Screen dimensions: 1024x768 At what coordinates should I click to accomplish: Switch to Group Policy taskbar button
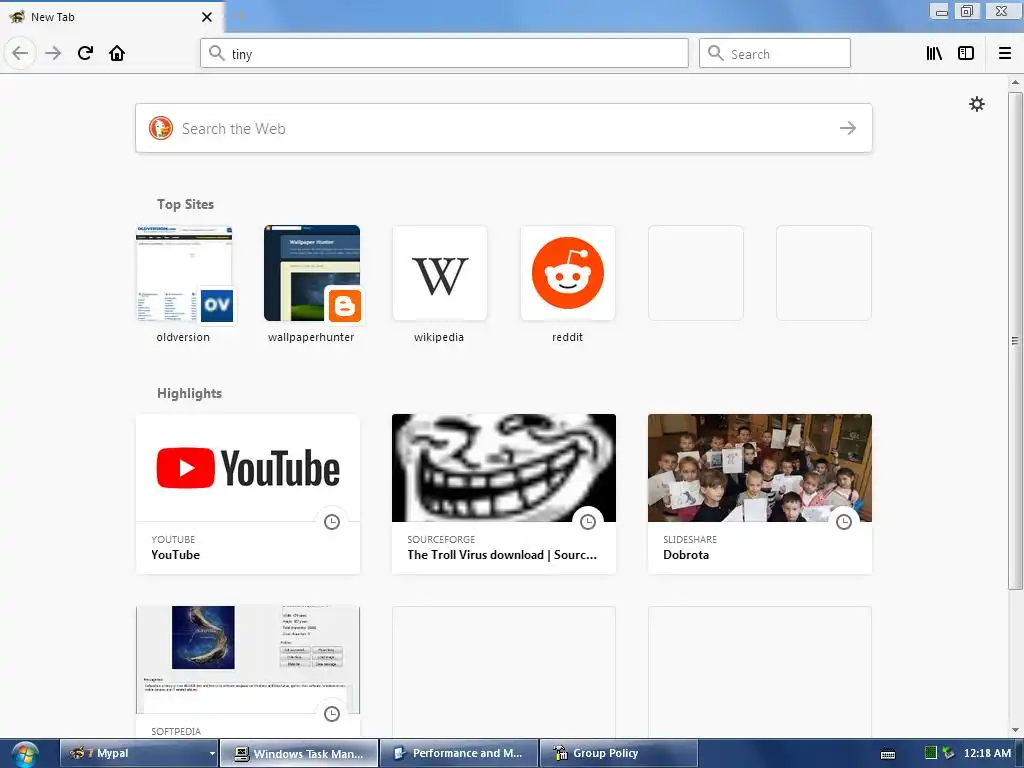pyautogui.click(x=618, y=753)
